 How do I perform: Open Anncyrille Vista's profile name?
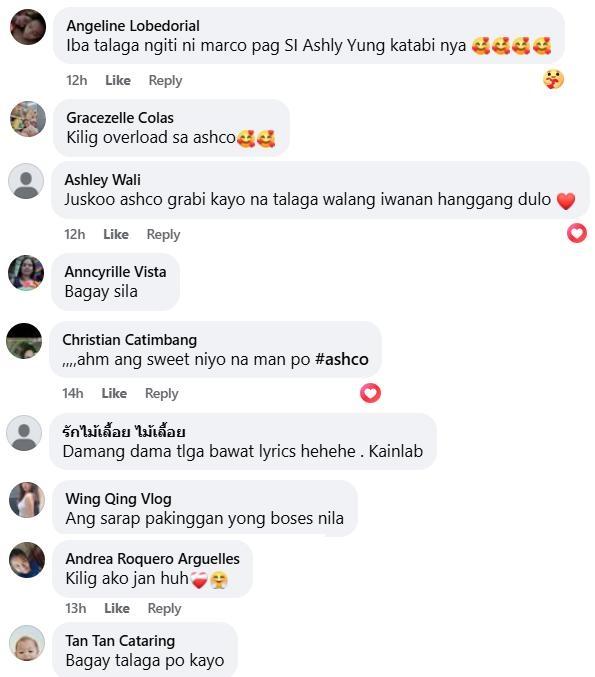[x=115, y=272]
